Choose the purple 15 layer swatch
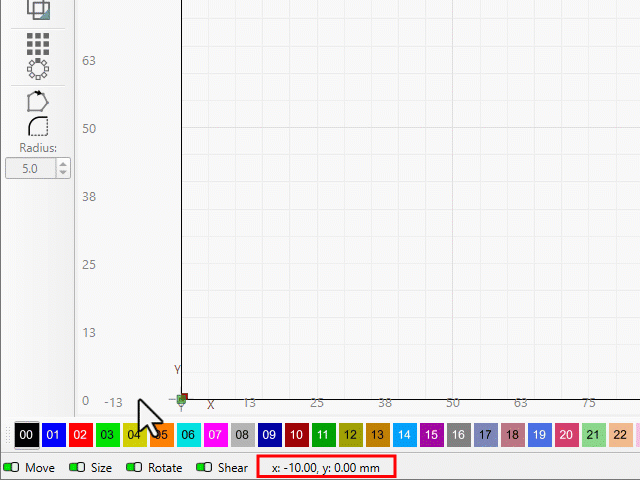 (x=430, y=435)
